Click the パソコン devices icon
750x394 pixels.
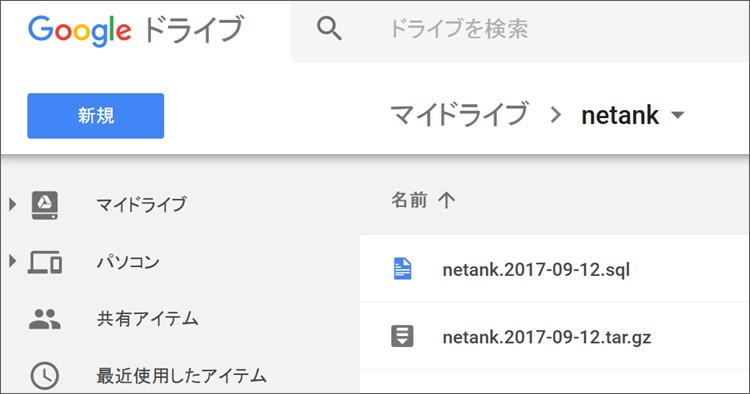(45, 262)
